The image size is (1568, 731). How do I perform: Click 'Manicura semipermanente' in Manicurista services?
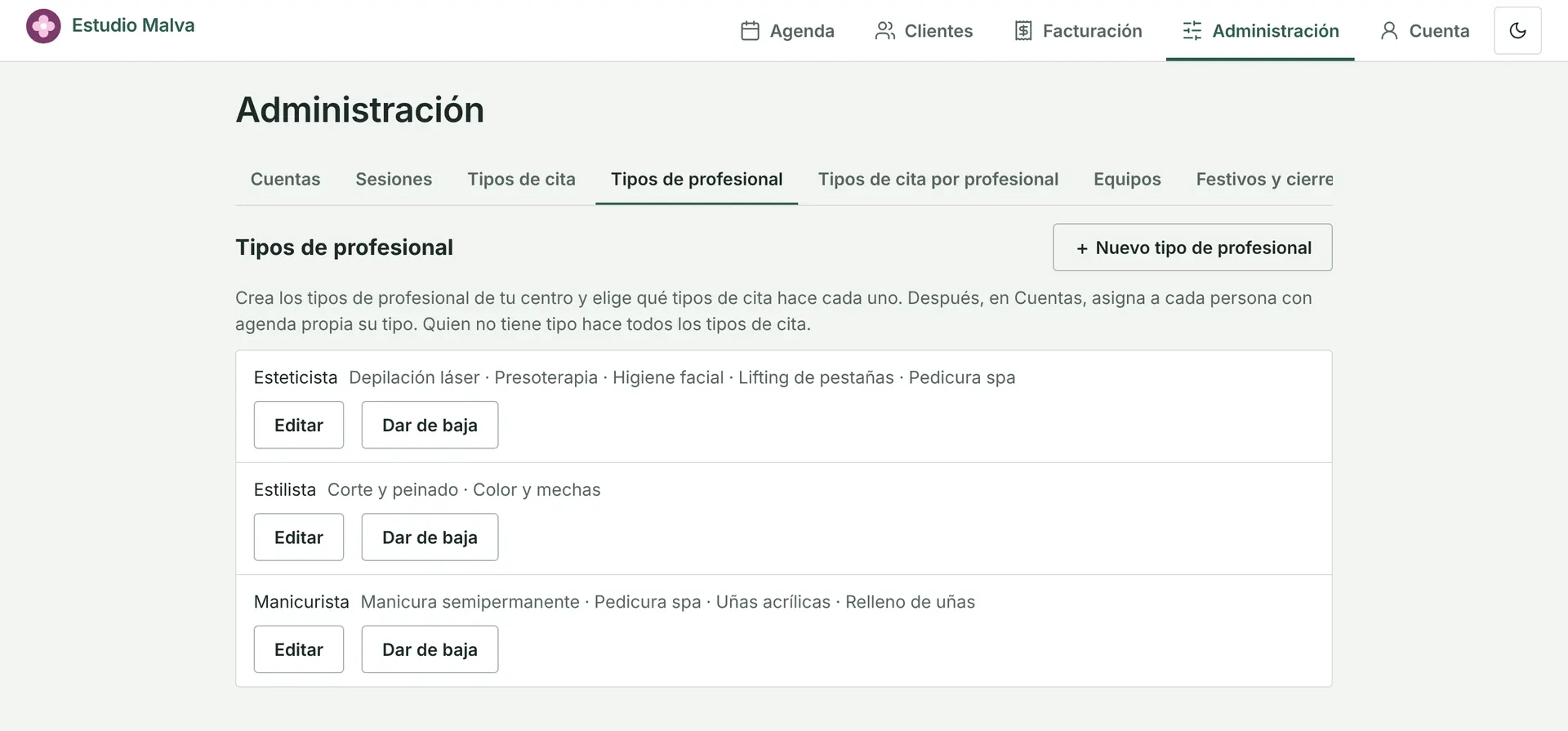tap(470, 602)
